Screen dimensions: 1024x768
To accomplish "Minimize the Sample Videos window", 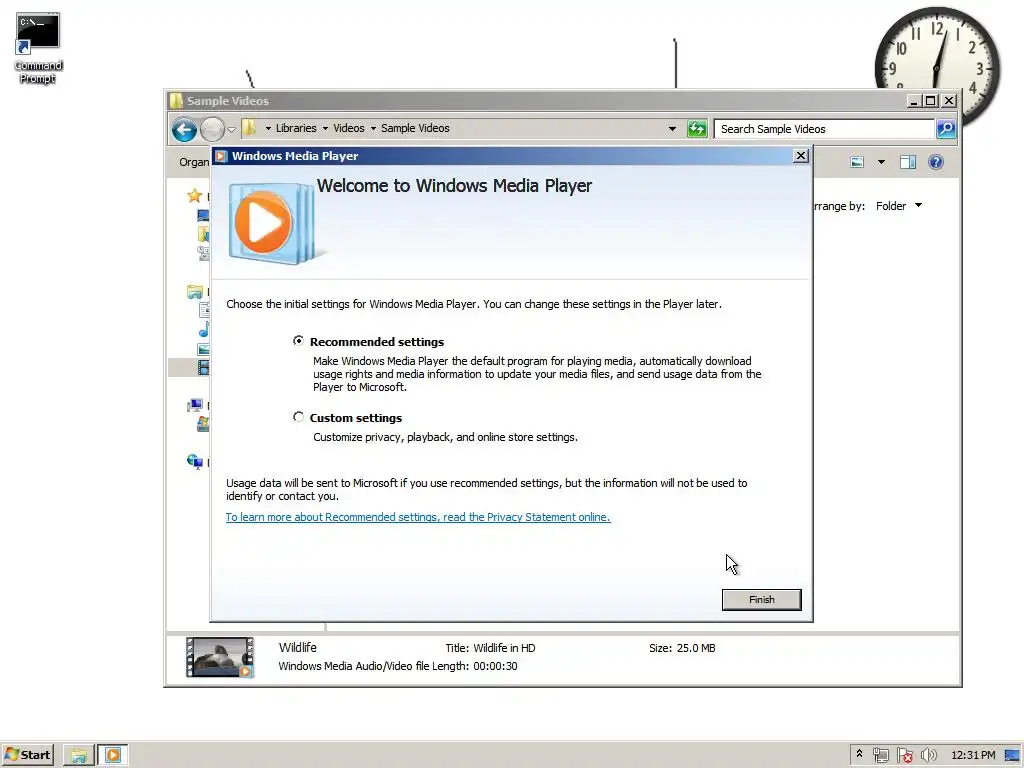I will tap(914, 101).
